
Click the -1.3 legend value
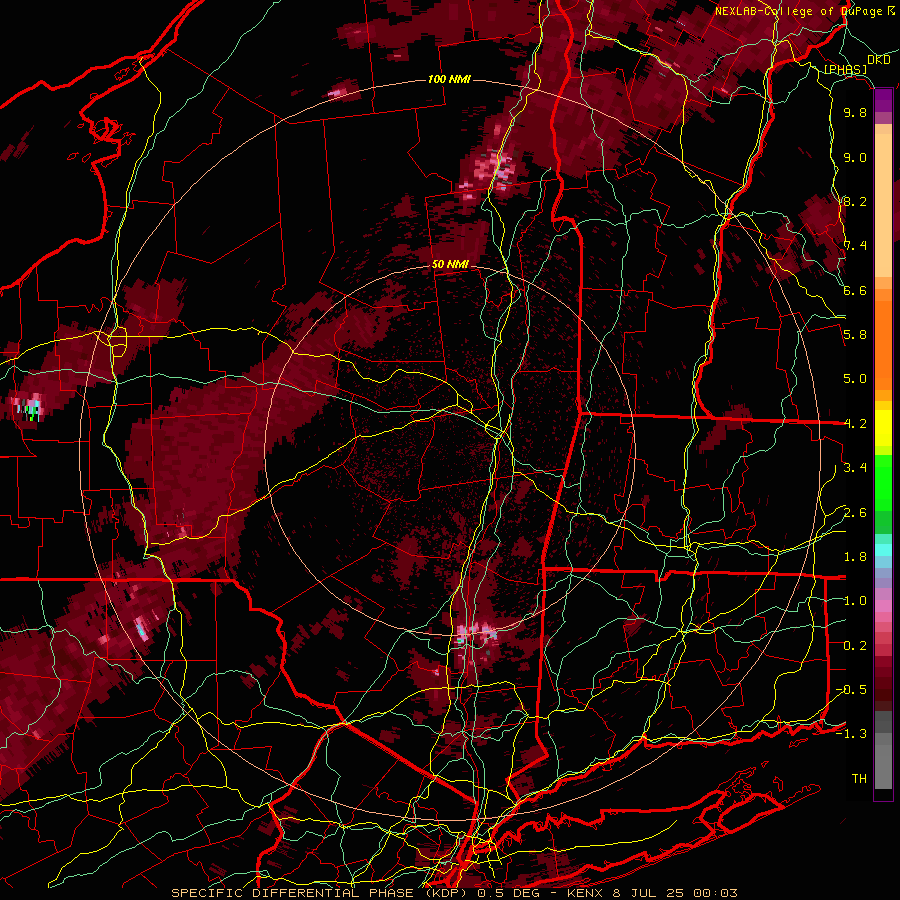tap(851, 735)
